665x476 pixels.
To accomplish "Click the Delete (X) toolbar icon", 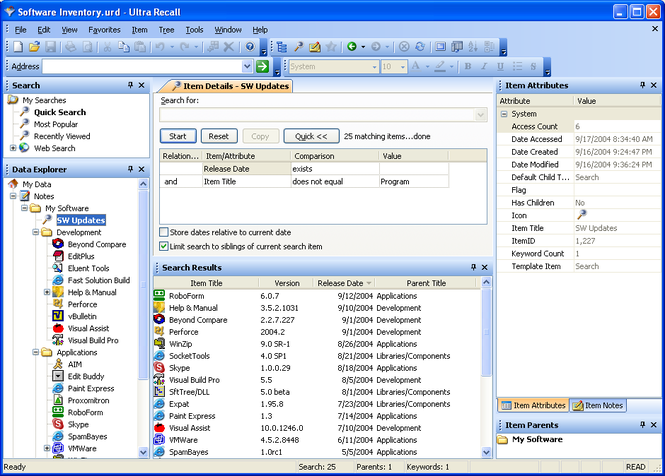I will click(229, 47).
